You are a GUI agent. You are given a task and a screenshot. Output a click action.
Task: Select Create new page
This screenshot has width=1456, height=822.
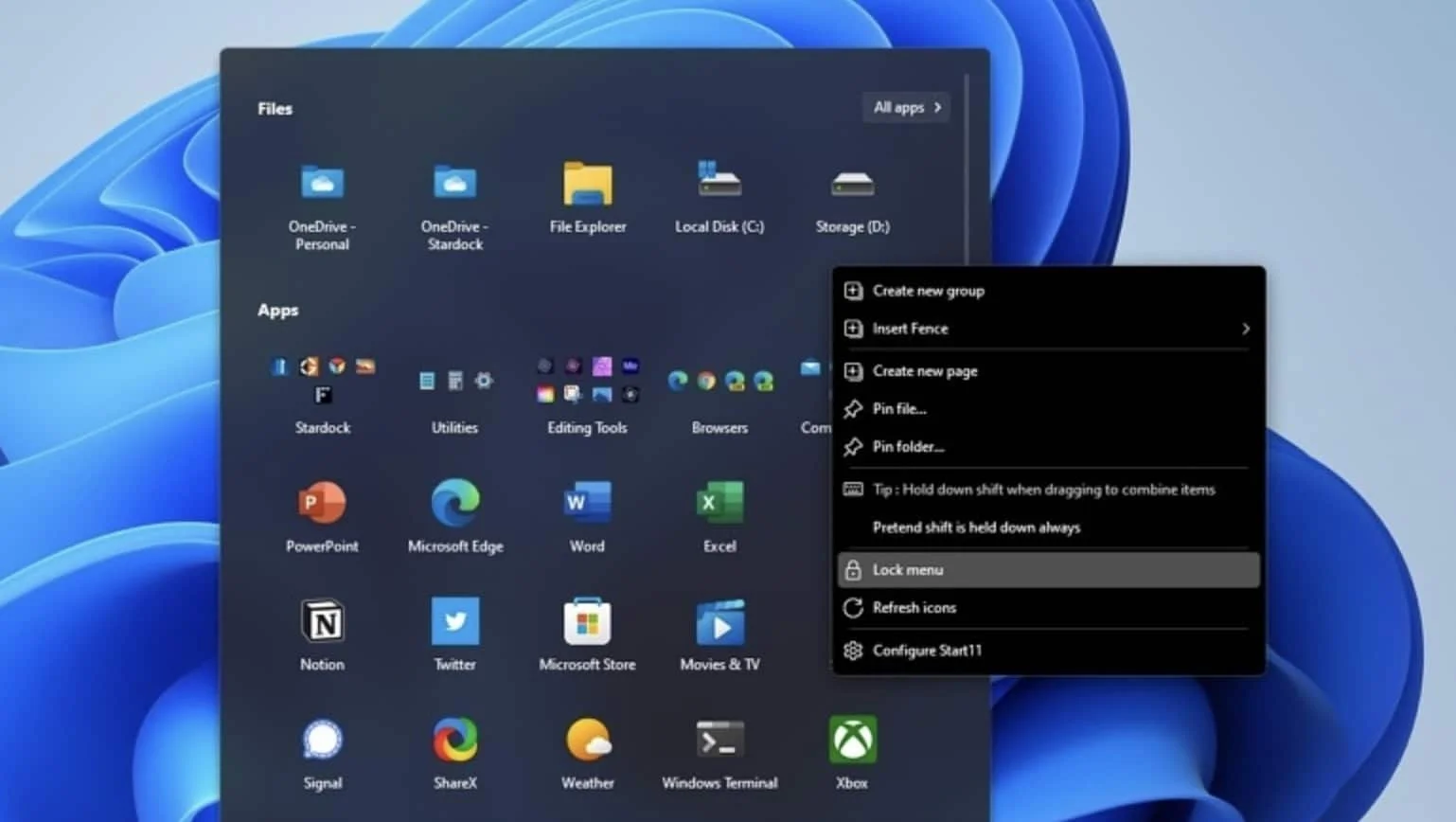pyautogui.click(x=1048, y=371)
